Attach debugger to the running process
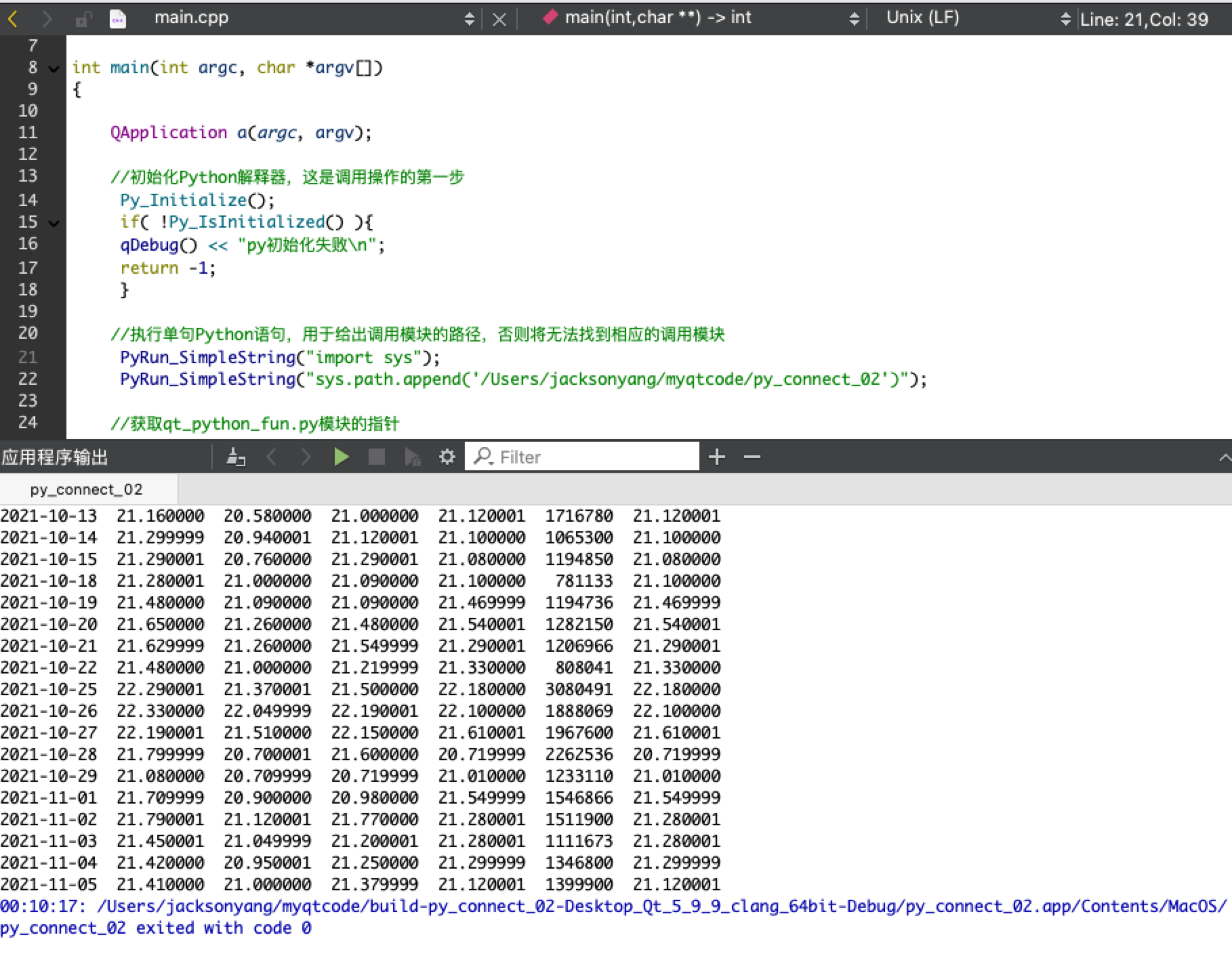 [412, 457]
